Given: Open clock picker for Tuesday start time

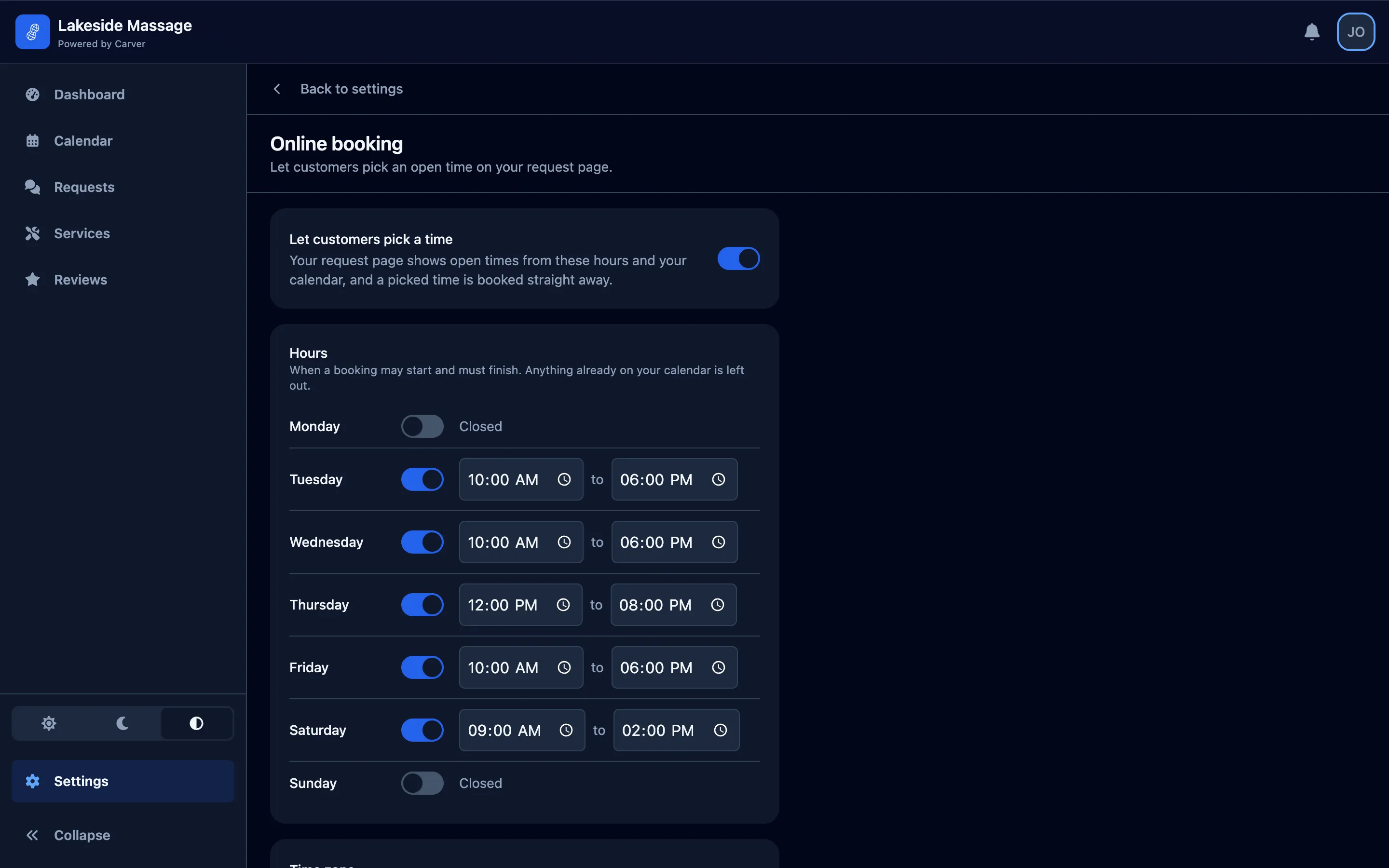Looking at the screenshot, I should (564, 479).
